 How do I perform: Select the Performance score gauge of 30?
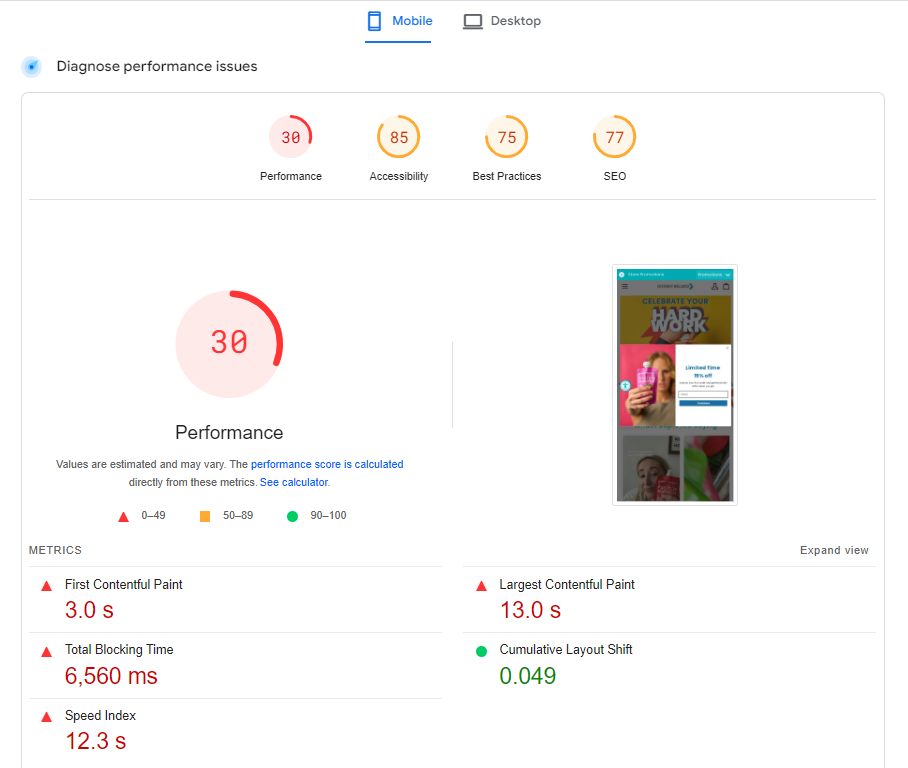tap(290, 138)
